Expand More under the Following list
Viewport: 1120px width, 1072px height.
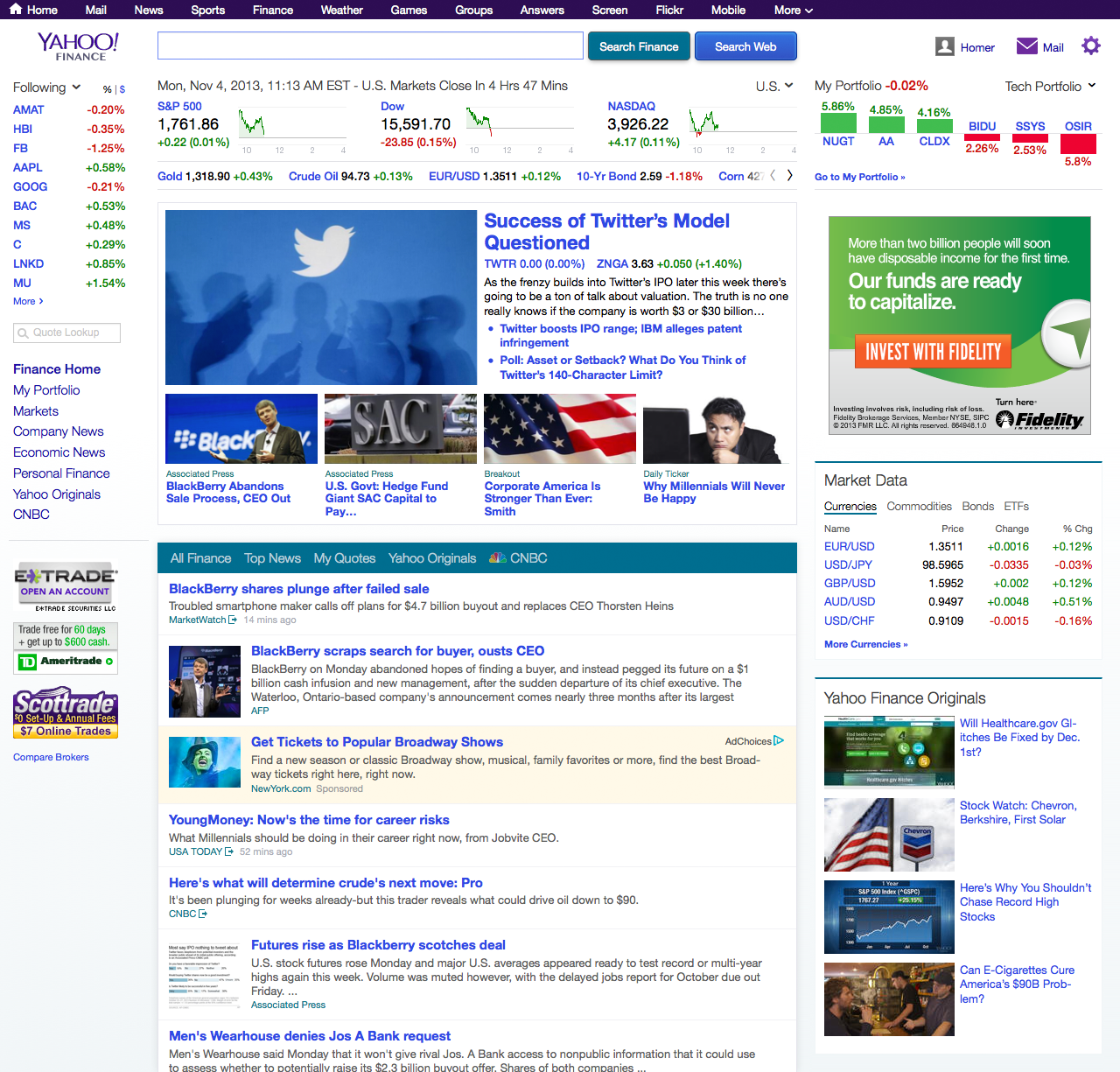[x=28, y=301]
